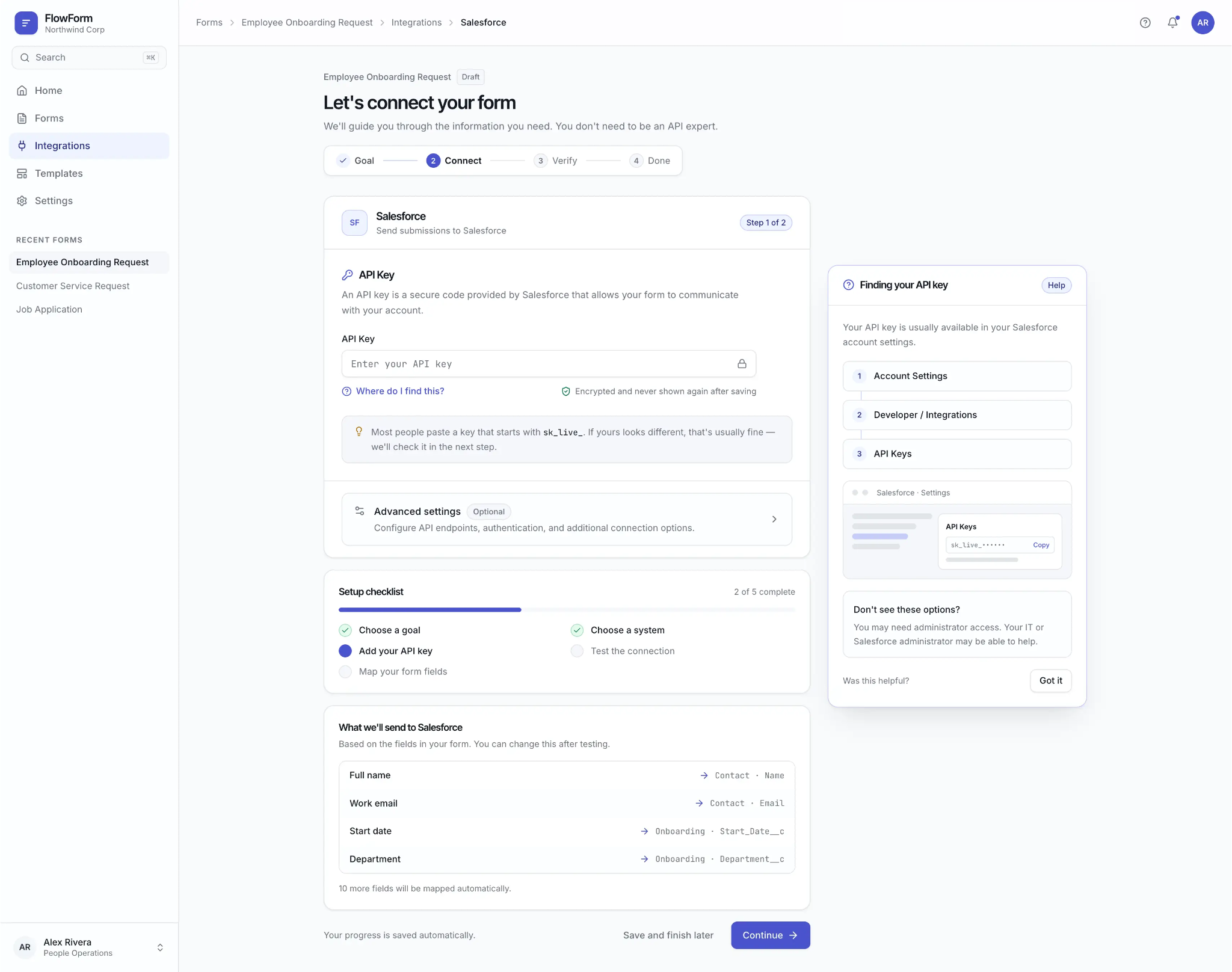1232x972 pixels.
Task: Toggle the Choose a goal checklist item
Action: [345, 630]
